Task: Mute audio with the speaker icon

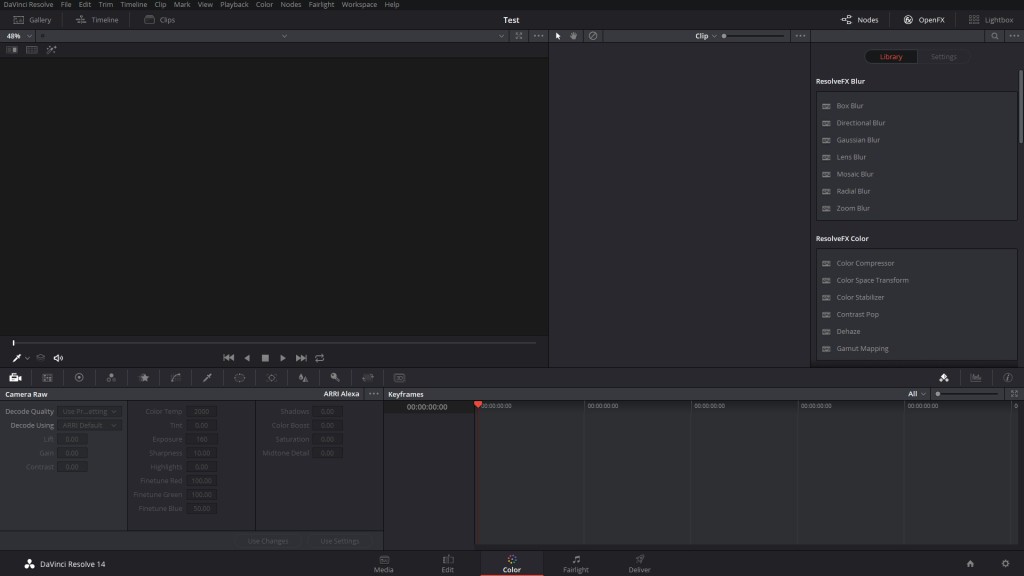Action: (x=58, y=358)
